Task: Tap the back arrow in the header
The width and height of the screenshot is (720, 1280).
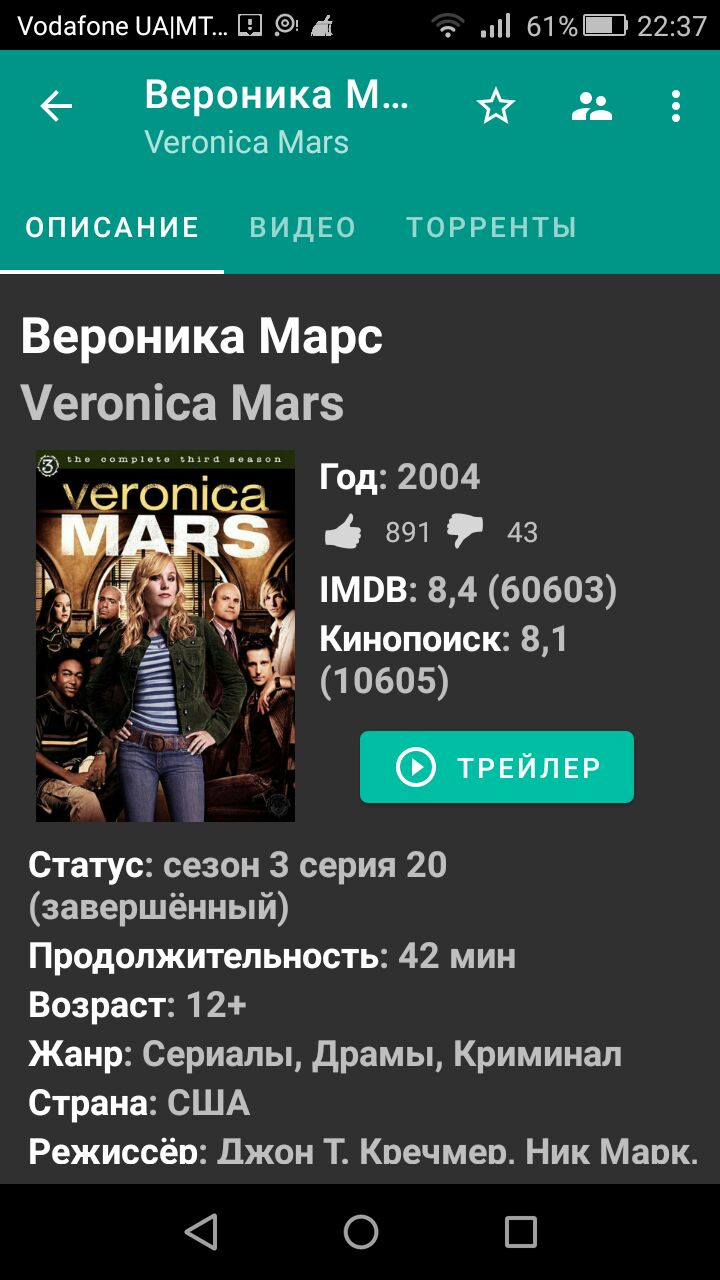Action: pos(56,106)
